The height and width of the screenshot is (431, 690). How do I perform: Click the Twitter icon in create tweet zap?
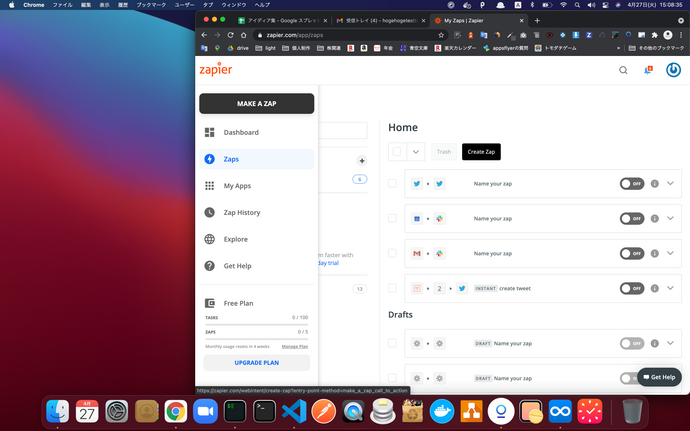(x=462, y=288)
